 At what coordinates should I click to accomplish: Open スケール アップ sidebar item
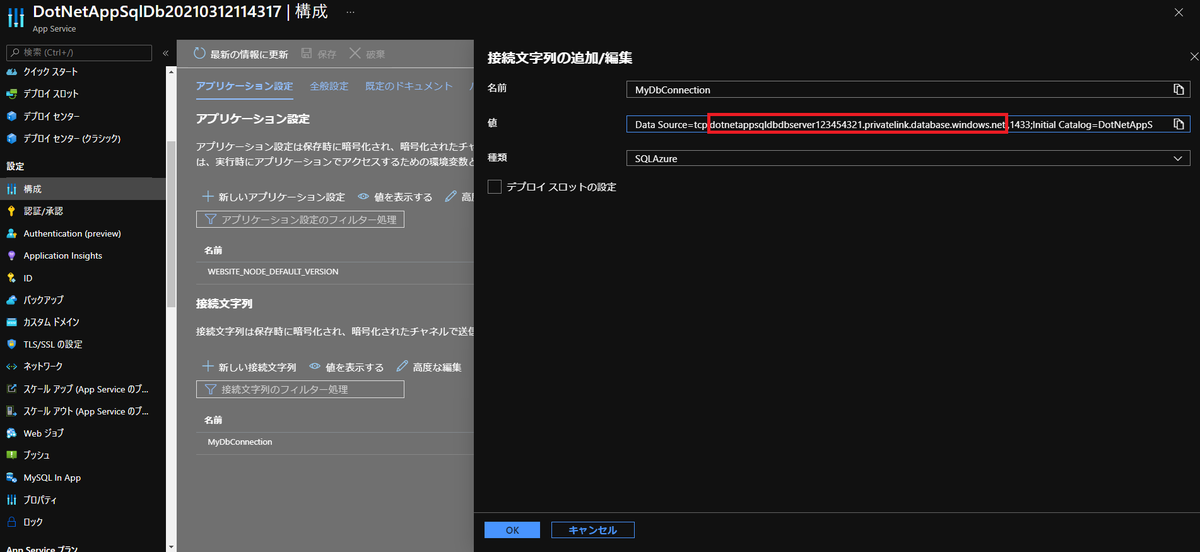tap(86, 389)
